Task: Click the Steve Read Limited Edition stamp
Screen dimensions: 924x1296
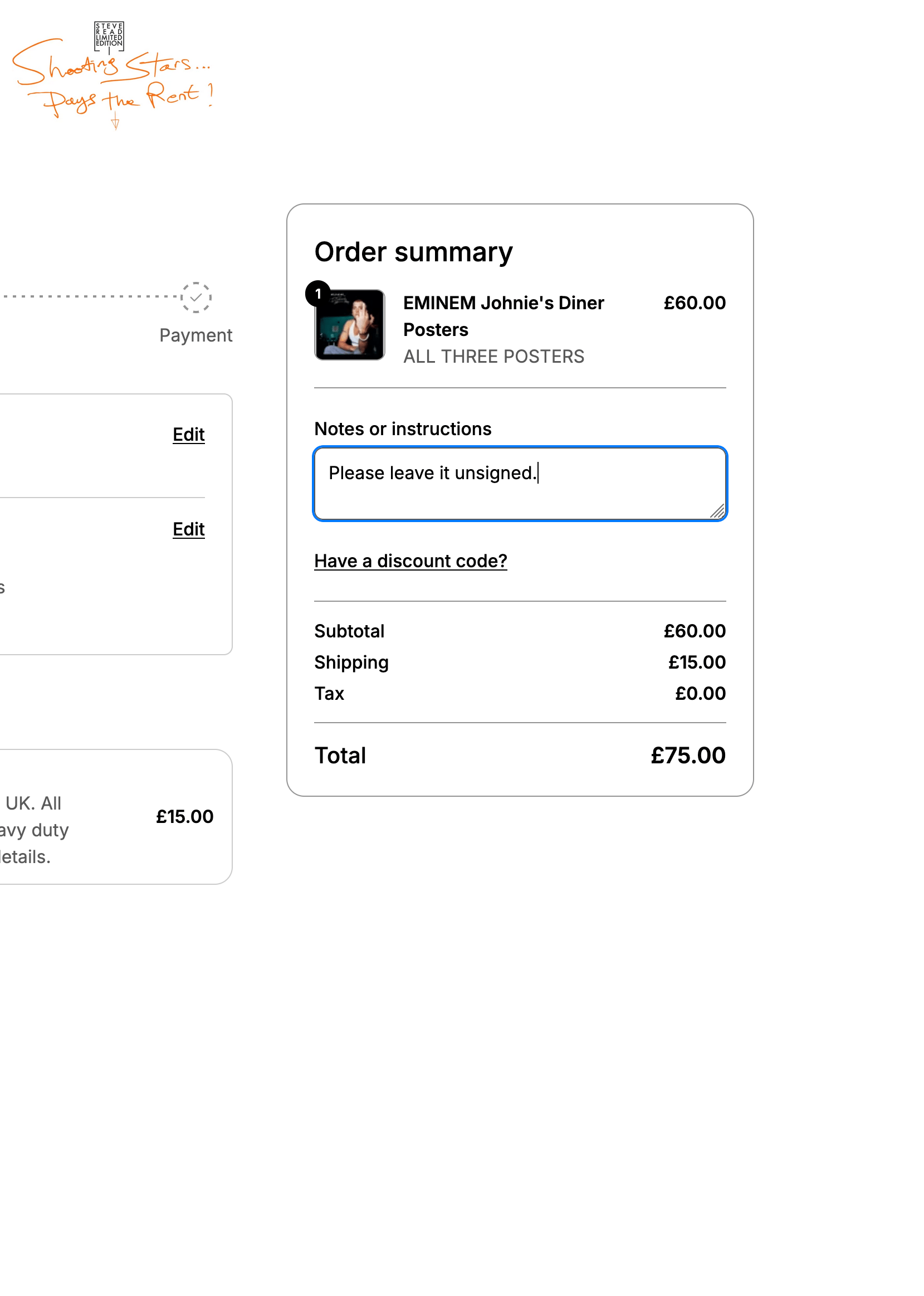Action: (x=109, y=35)
